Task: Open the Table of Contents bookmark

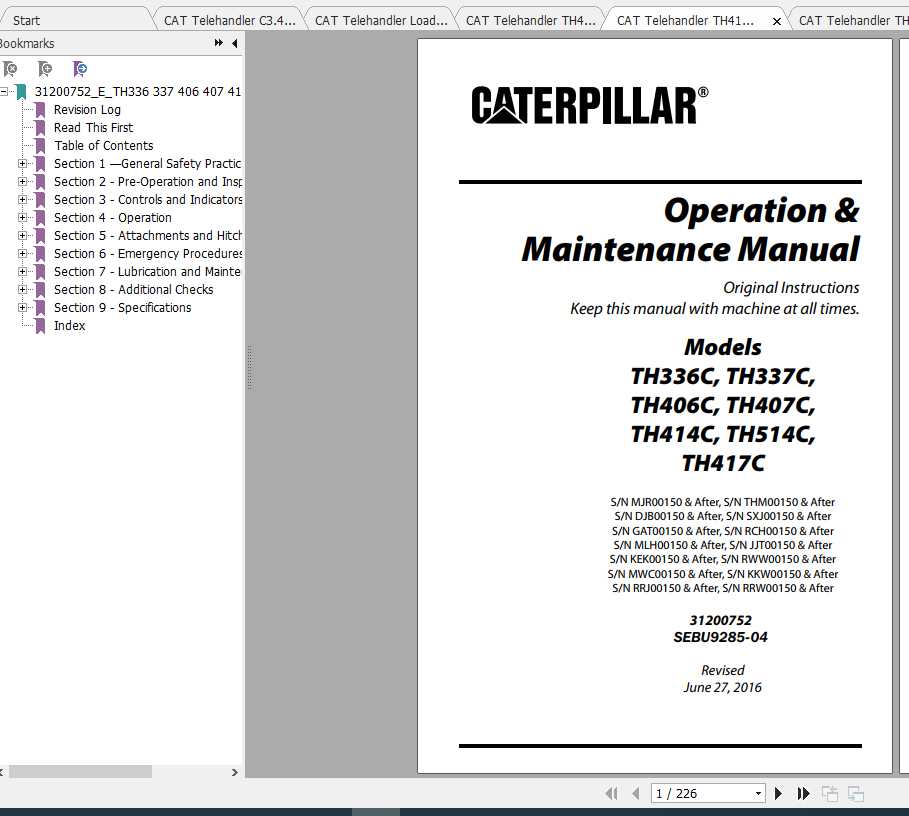Action: [103, 145]
